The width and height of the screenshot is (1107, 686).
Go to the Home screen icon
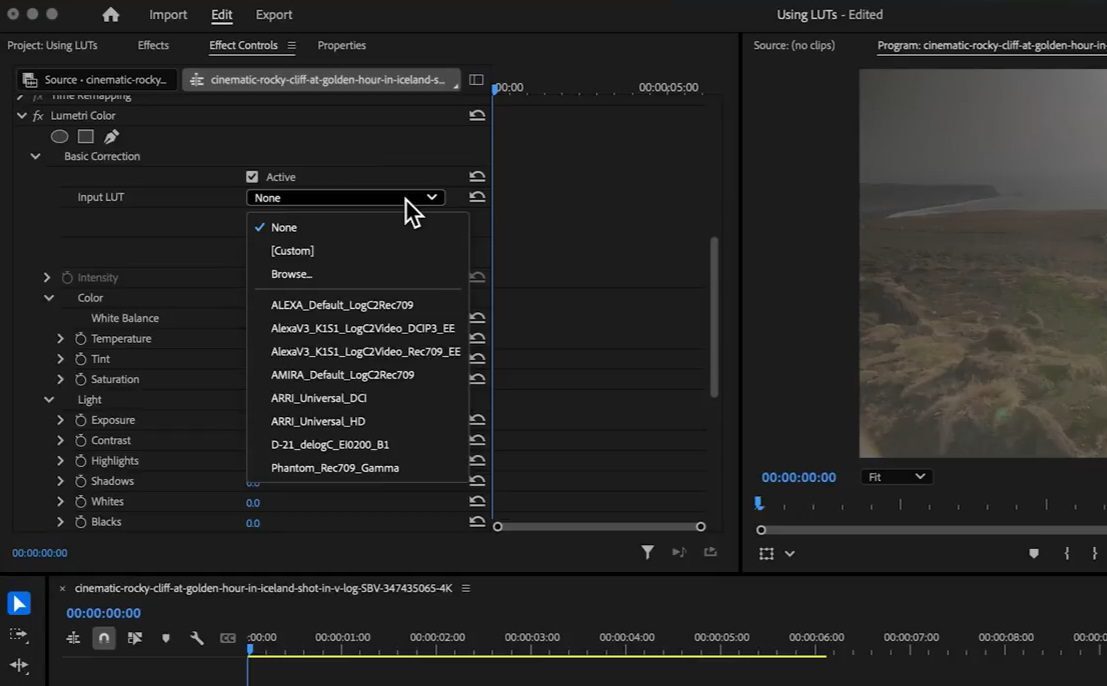tap(111, 14)
